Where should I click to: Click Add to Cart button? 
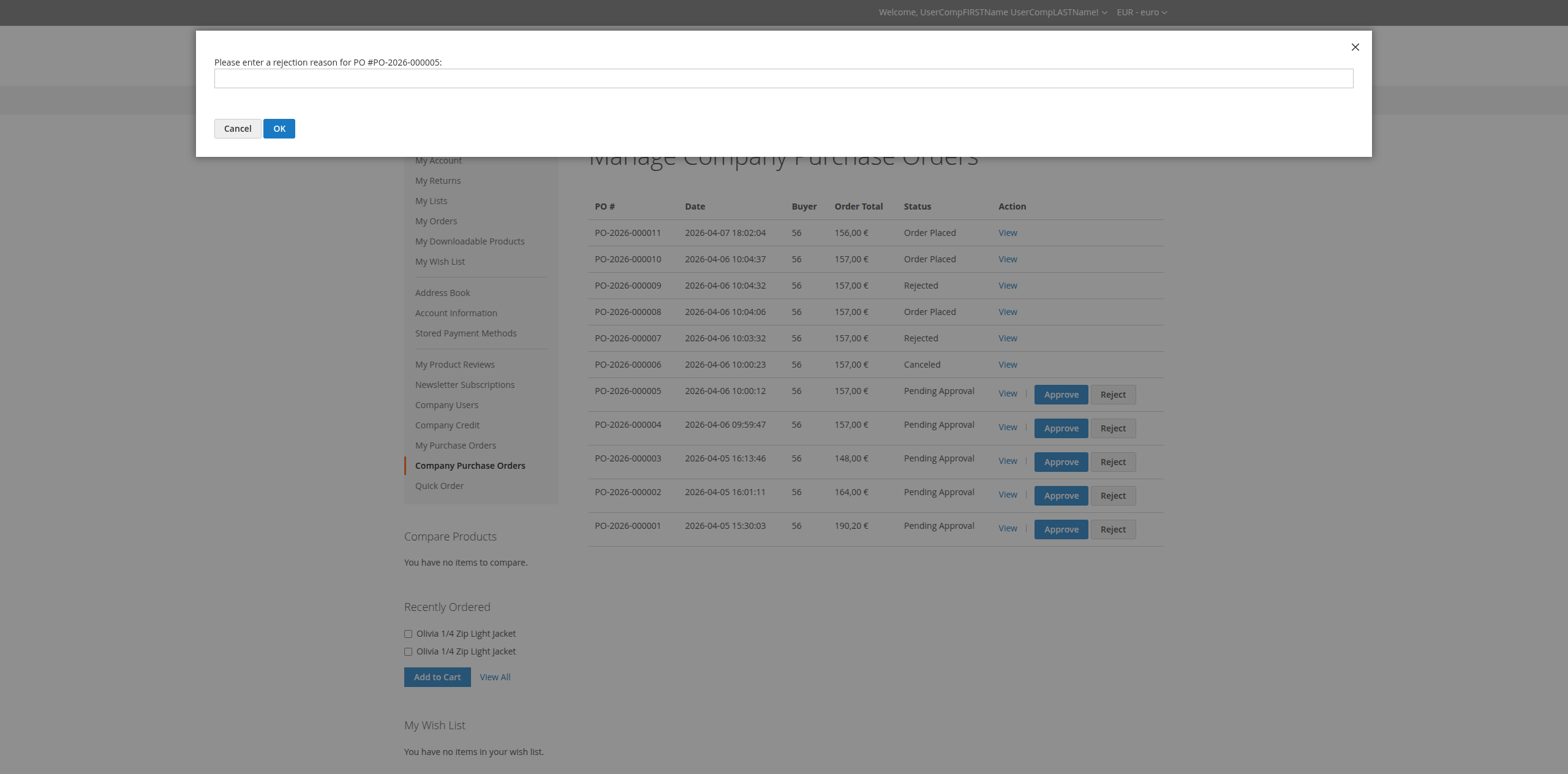(x=437, y=677)
